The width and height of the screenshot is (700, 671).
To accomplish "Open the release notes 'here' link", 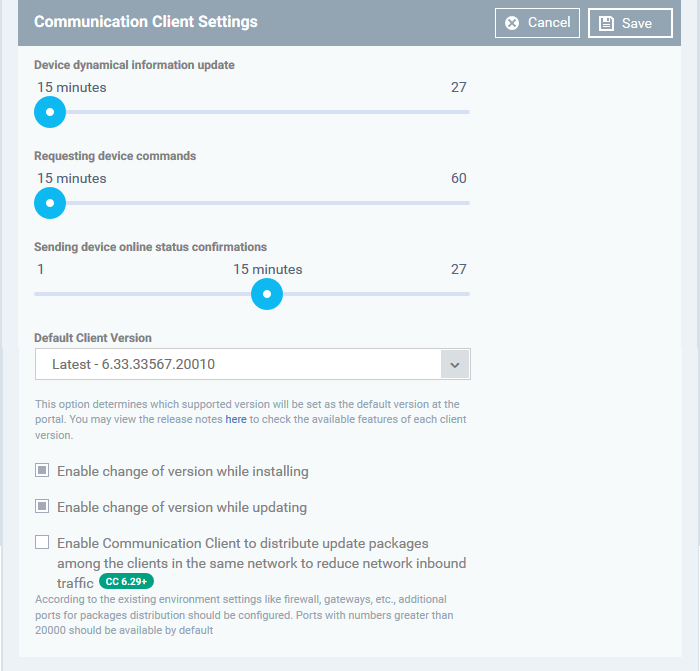I will point(236,419).
